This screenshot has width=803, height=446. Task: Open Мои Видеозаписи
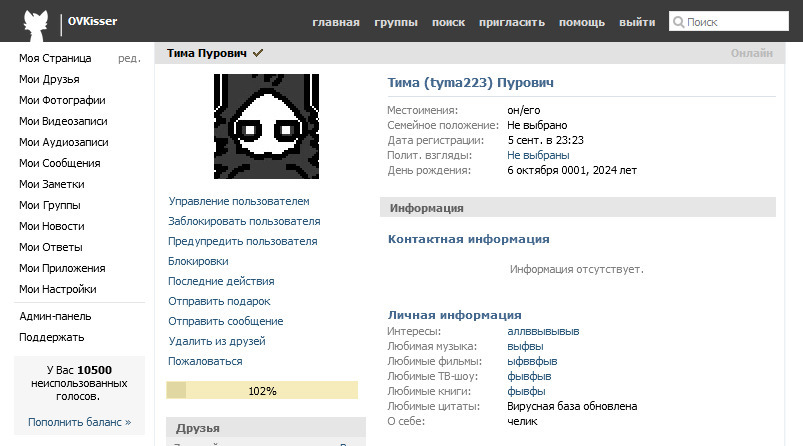(x=64, y=121)
